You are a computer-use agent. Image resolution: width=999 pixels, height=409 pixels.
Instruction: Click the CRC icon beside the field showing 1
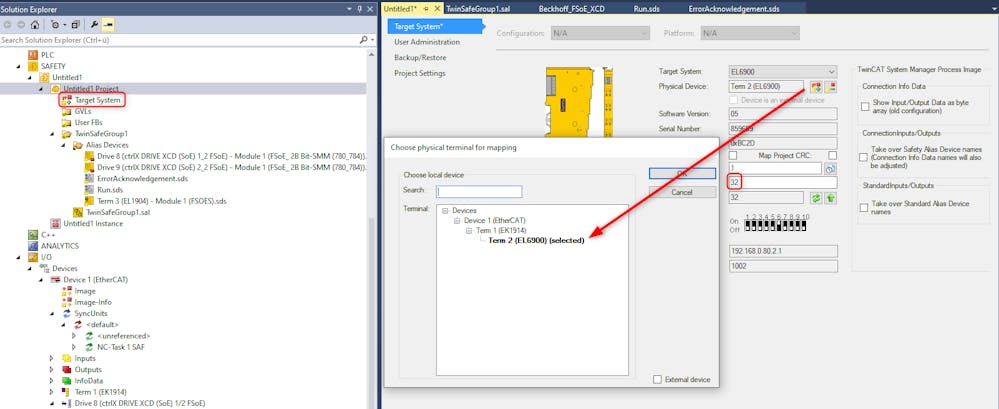click(x=830, y=169)
